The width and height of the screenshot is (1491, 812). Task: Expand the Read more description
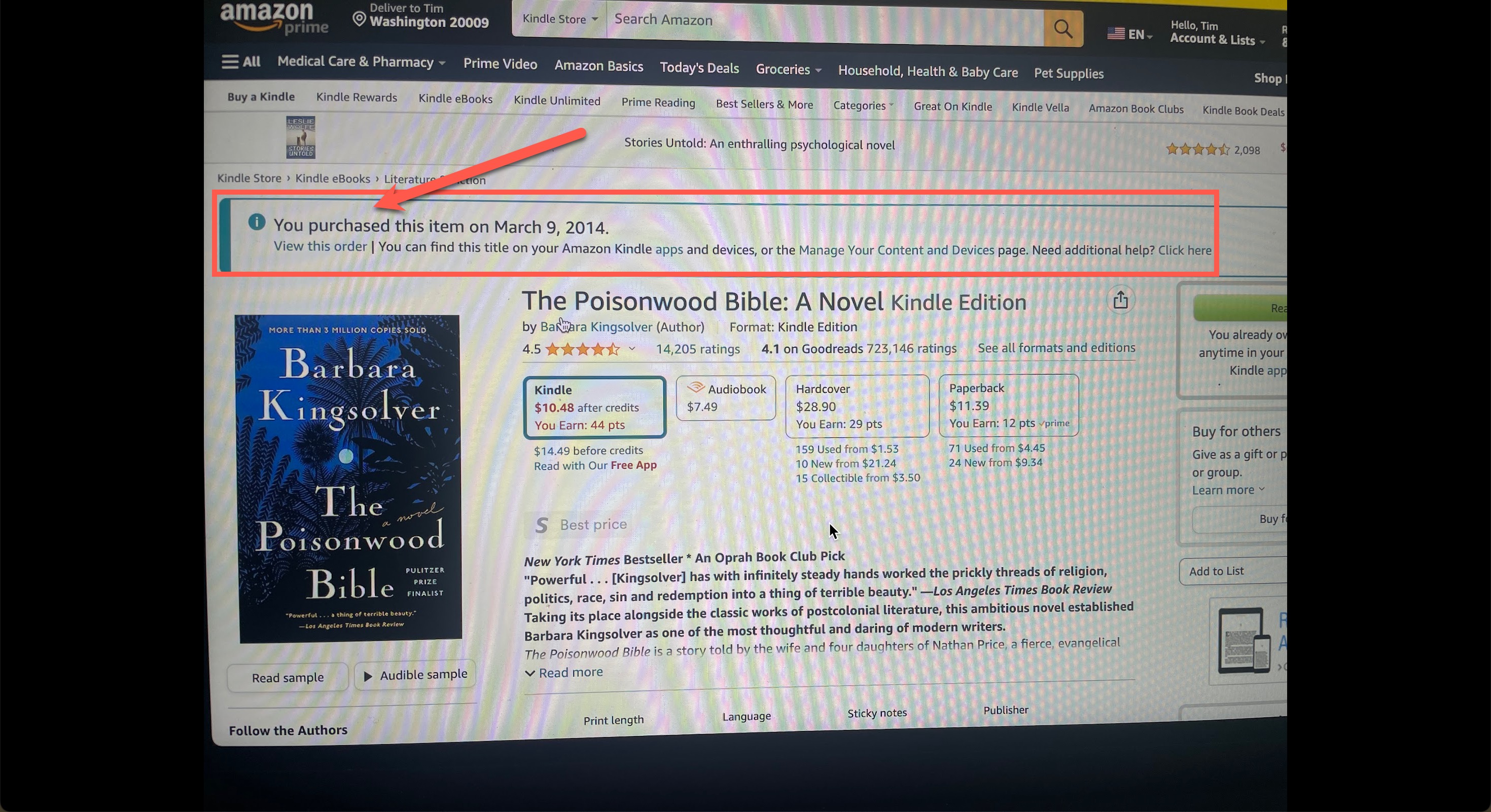click(x=564, y=673)
